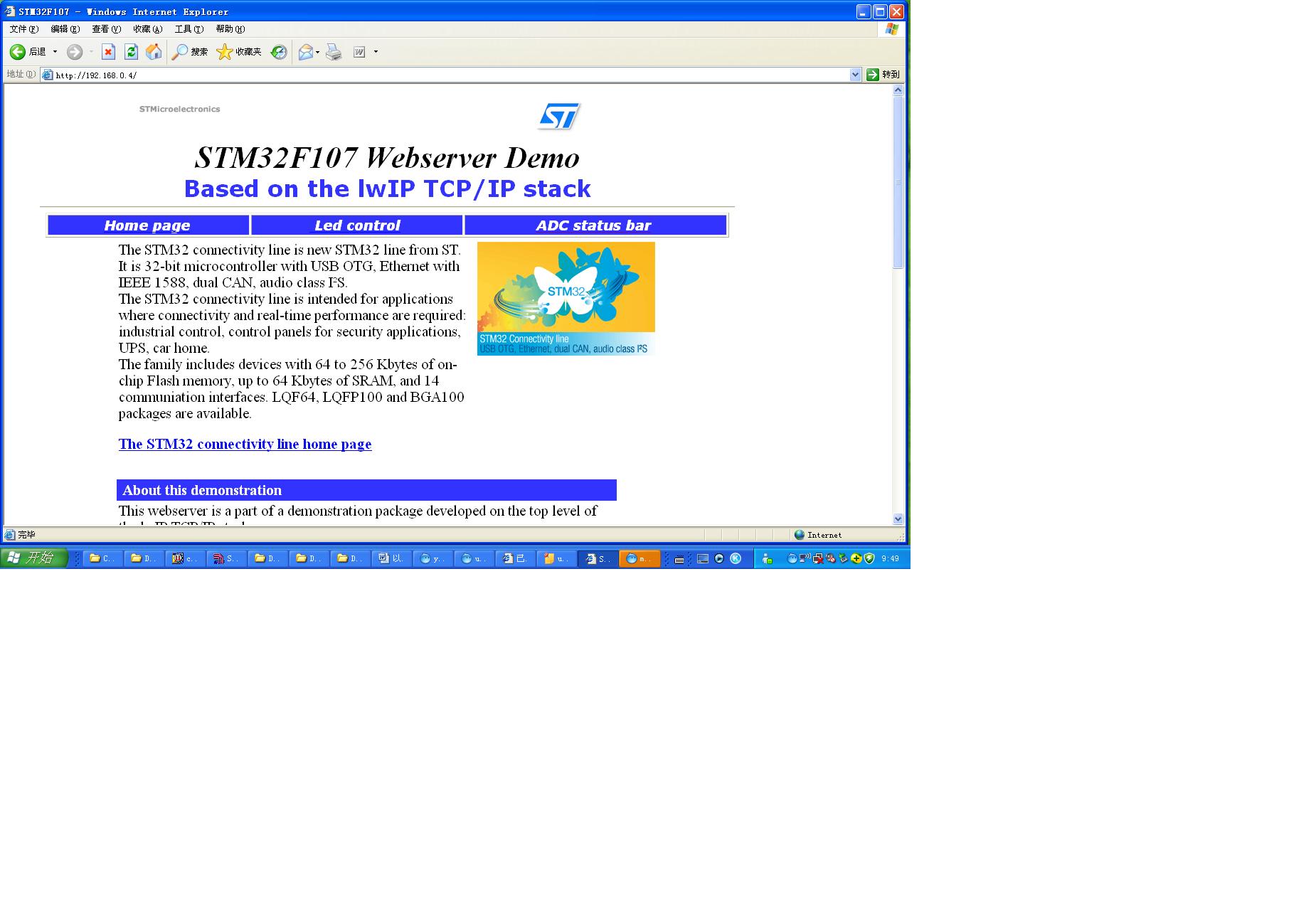This screenshot has width=1316, height=904.
Task: Click the vertical scrollbar thumb
Action: click(898, 182)
